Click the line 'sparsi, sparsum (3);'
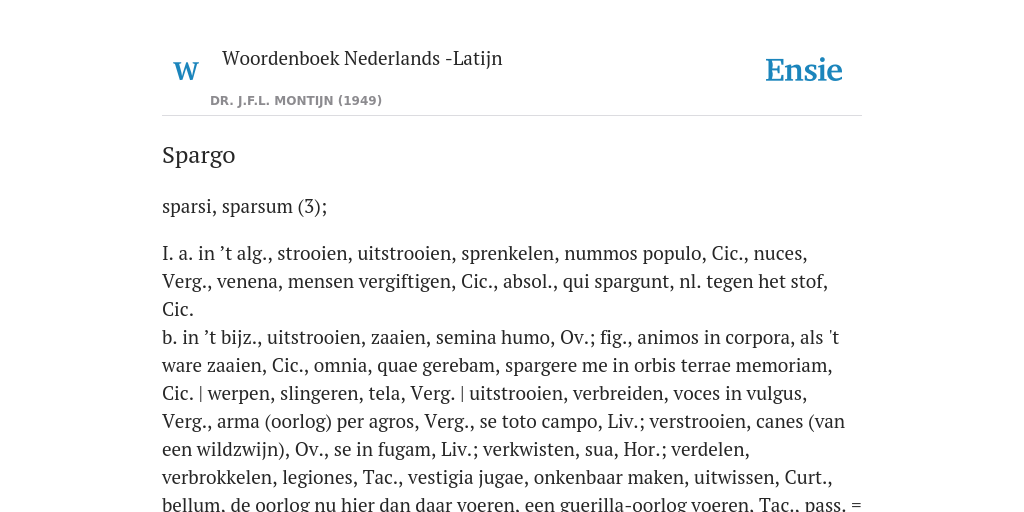 pyautogui.click(x=244, y=206)
